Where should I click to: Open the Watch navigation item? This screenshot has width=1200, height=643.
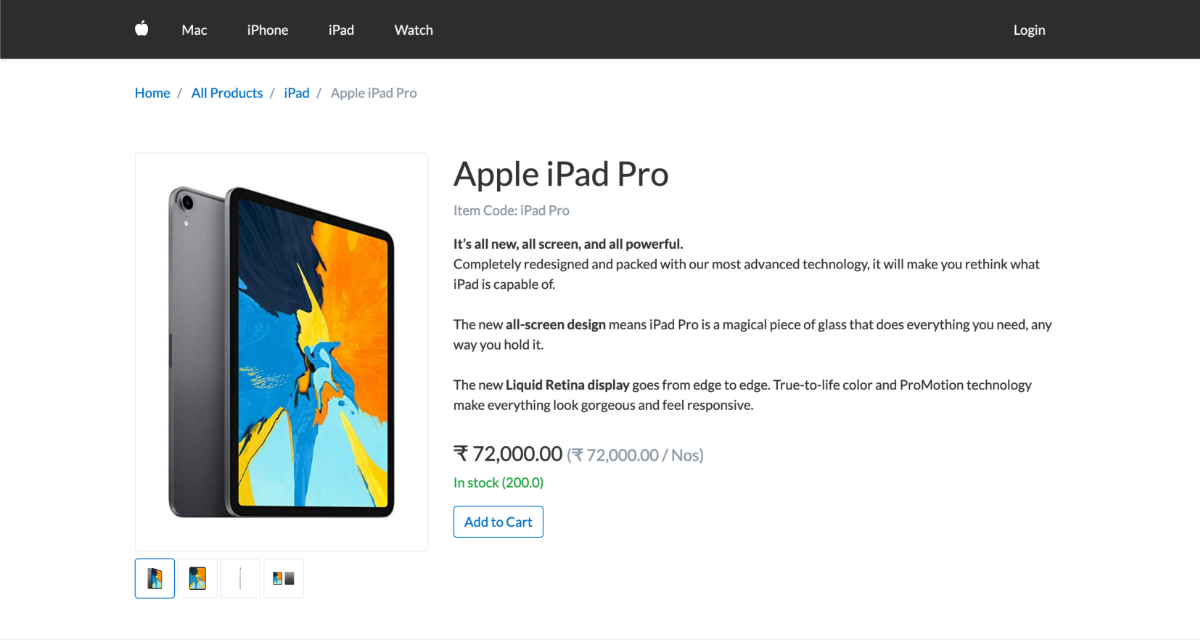(413, 30)
